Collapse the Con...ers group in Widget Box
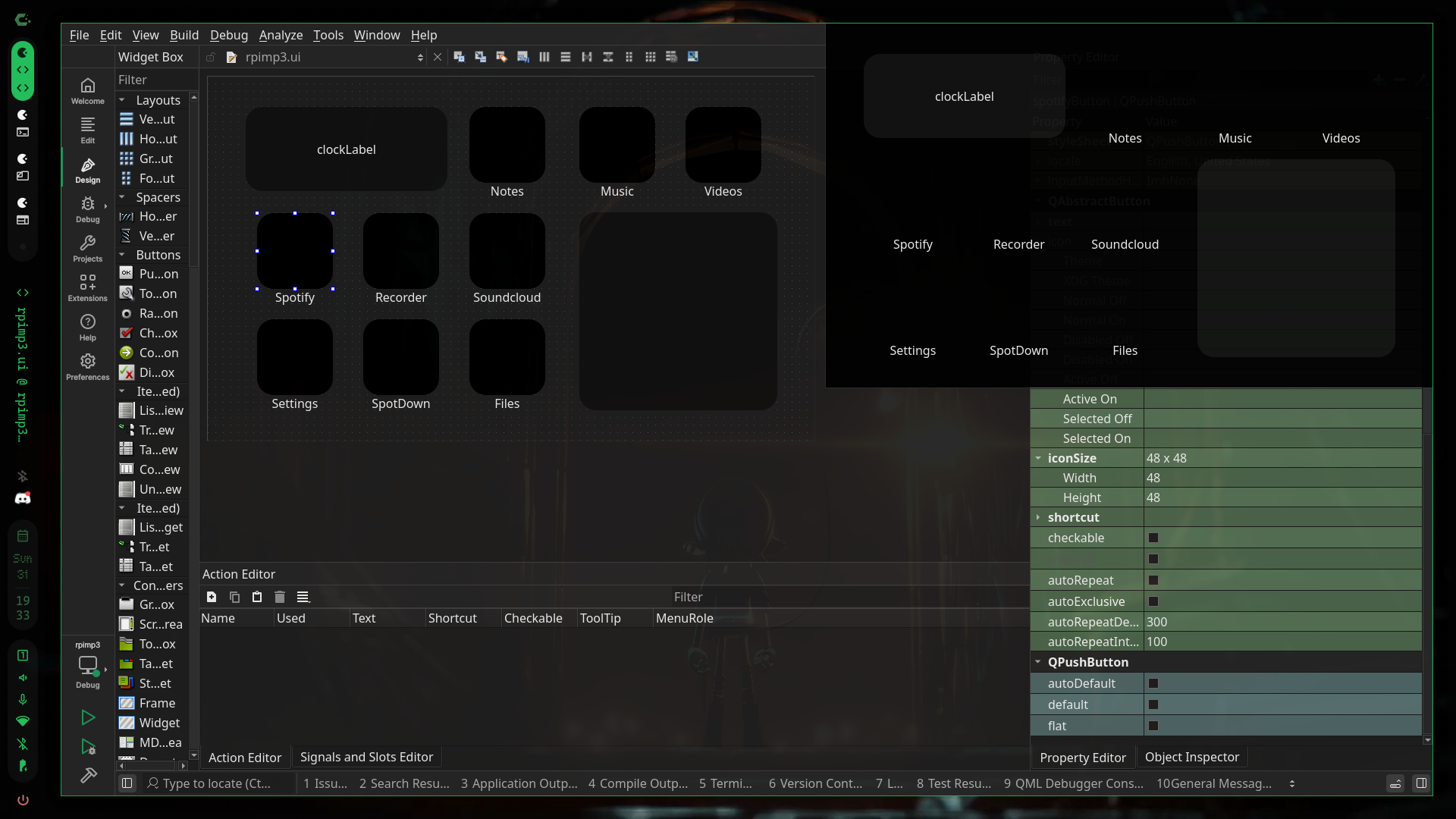Screen dimensions: 1456x819 (x=122, y=585)
